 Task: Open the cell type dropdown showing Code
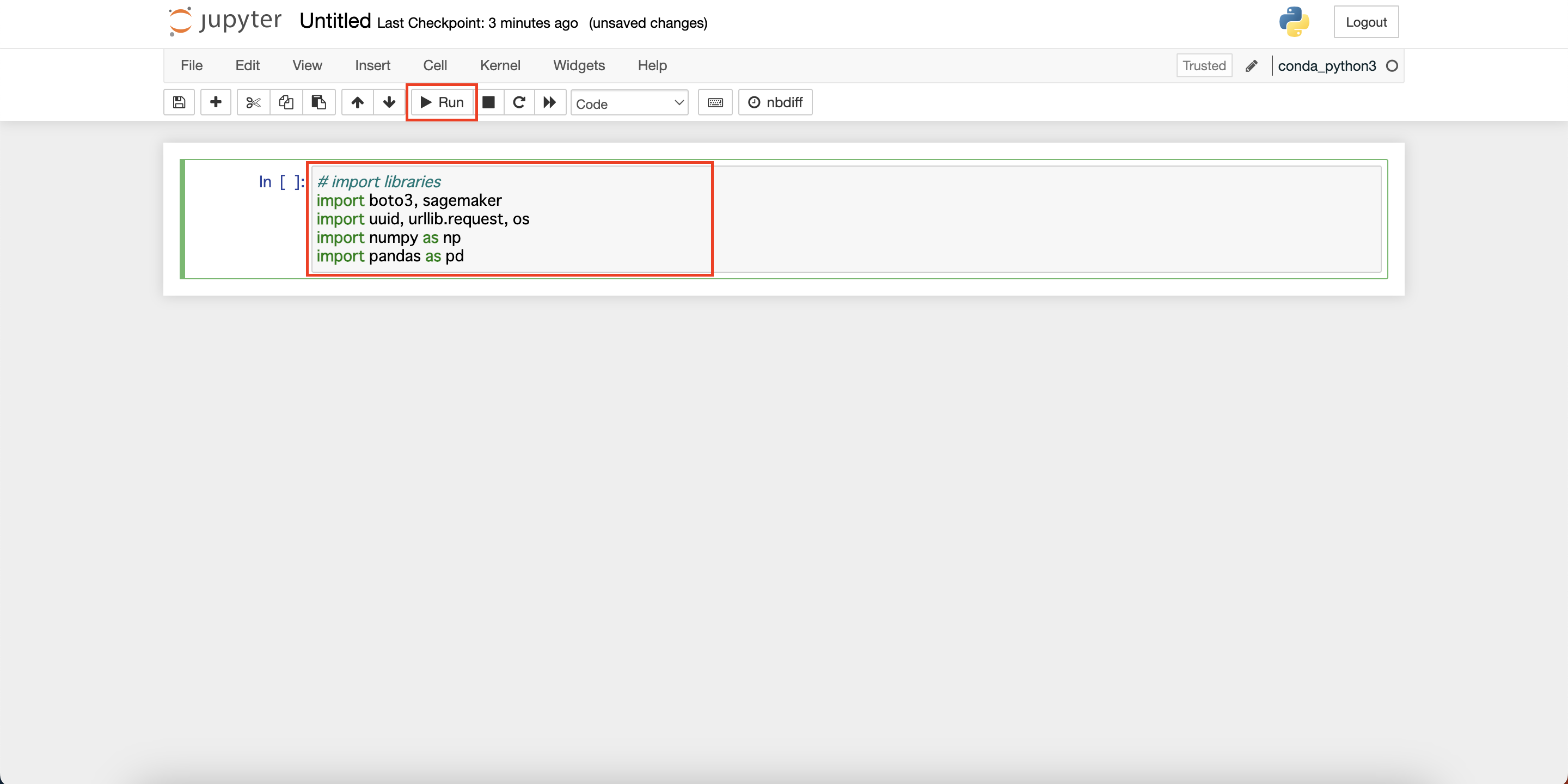click(x=629, y=103)
